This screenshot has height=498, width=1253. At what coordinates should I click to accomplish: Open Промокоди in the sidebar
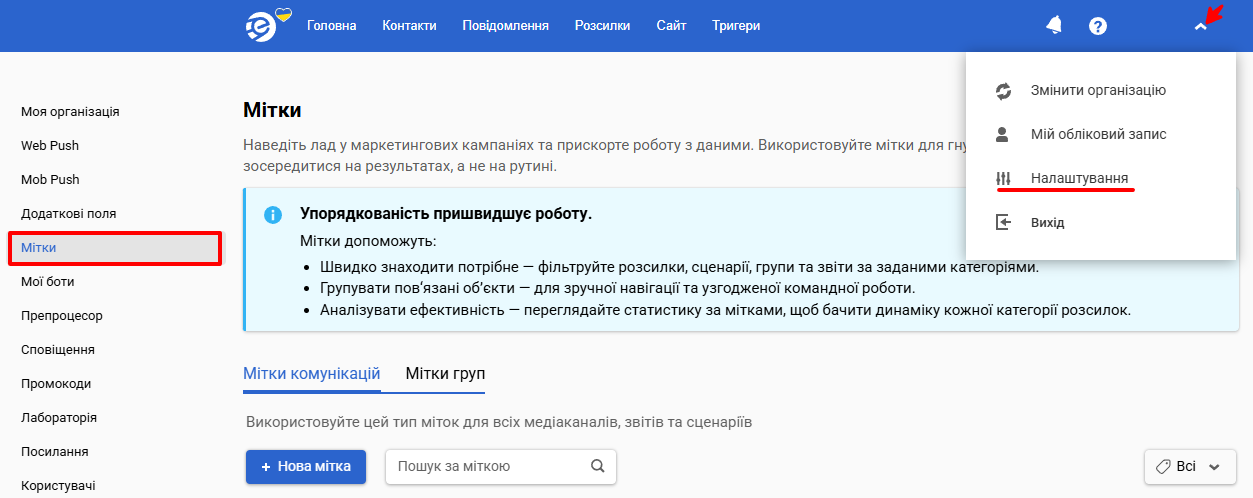click(56, 383)
